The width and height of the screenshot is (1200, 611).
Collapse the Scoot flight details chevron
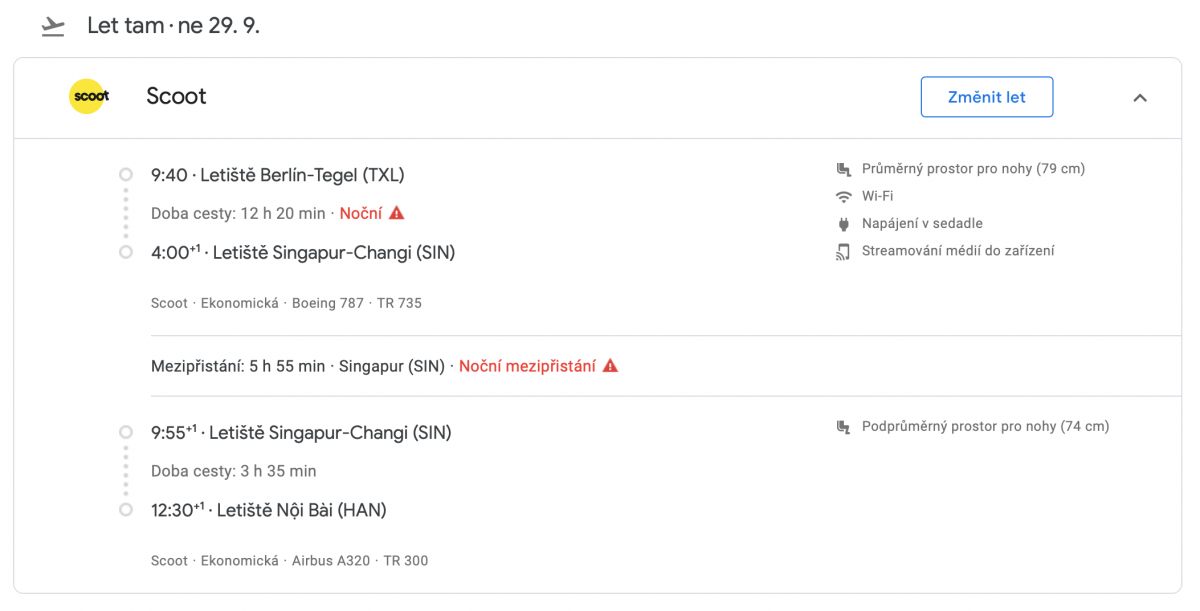point(1140,98)
